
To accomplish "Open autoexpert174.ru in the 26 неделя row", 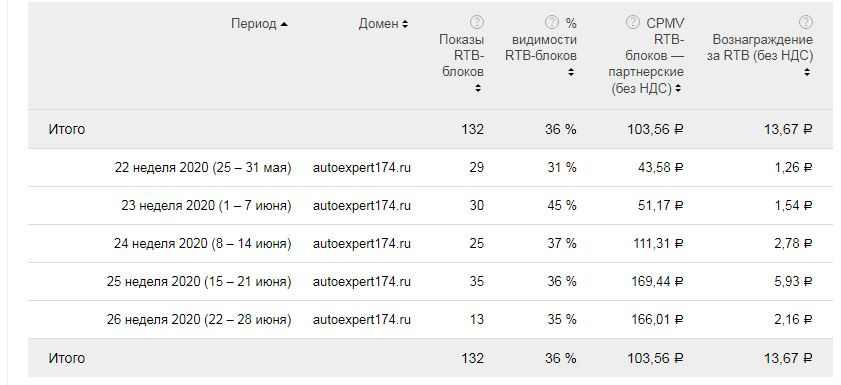I will tap(362, 320).
